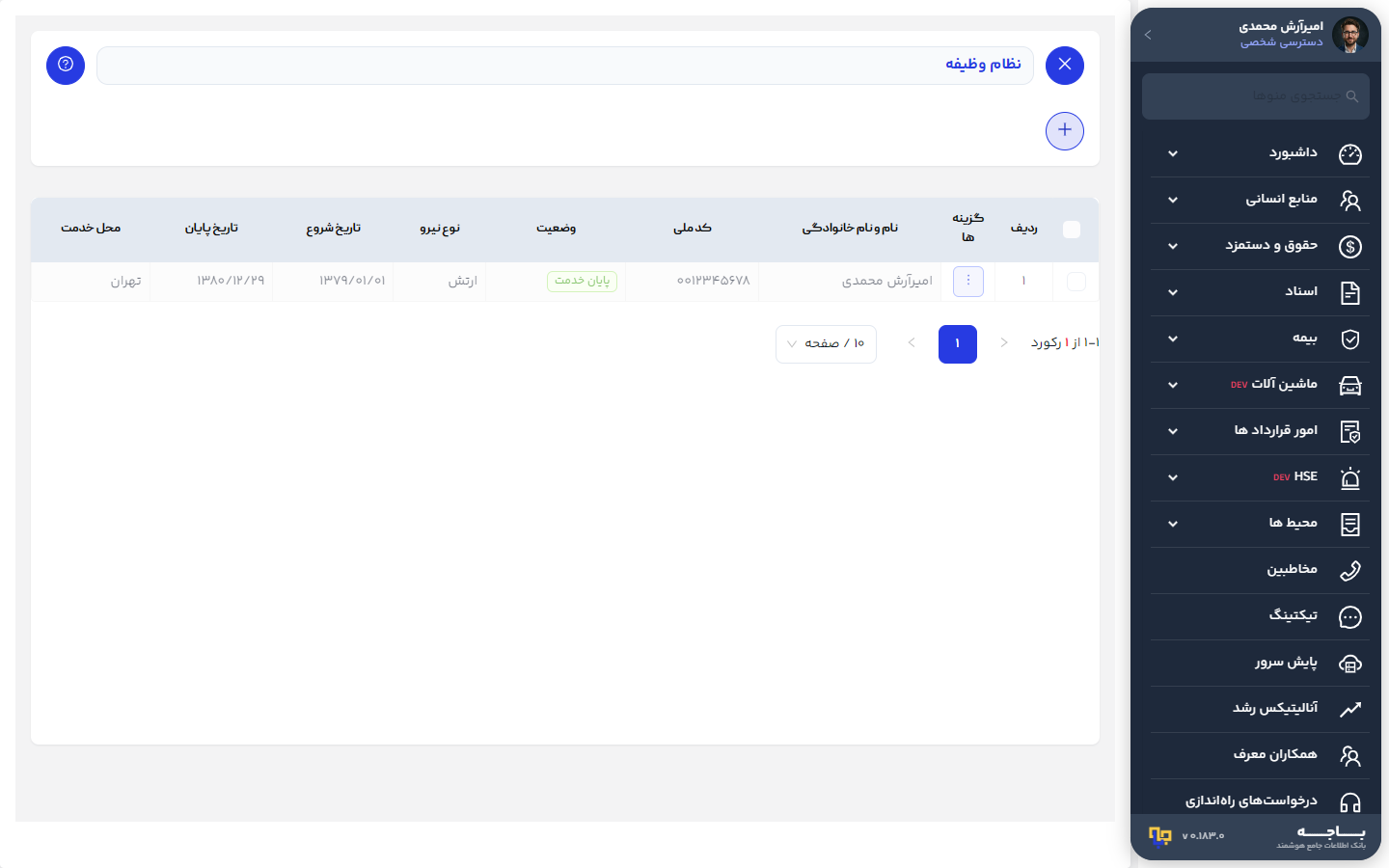Click the ماشین آلات car icon
Image resolution: width=1389 pixels, height=868 pixels.
click(x=1350, y=385)
